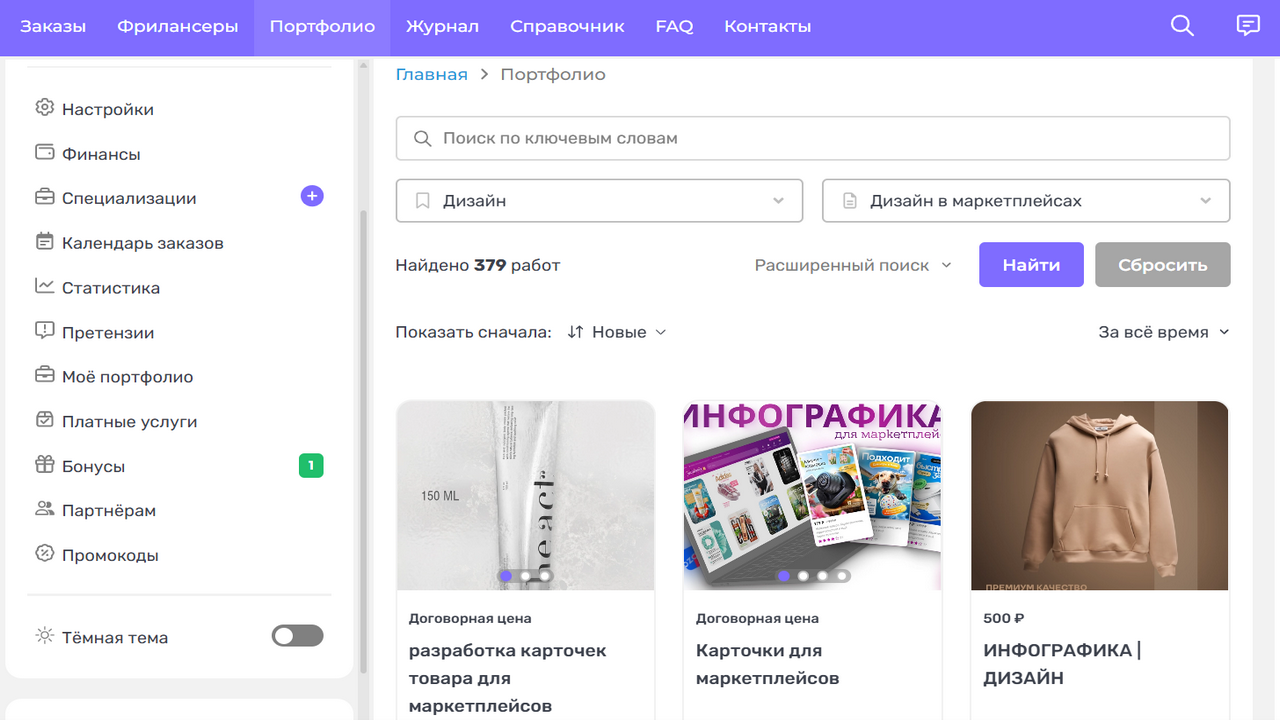1280x720 pixels.
Task: Open the search magnifier in top bar
Action: tap(1181, 26)
